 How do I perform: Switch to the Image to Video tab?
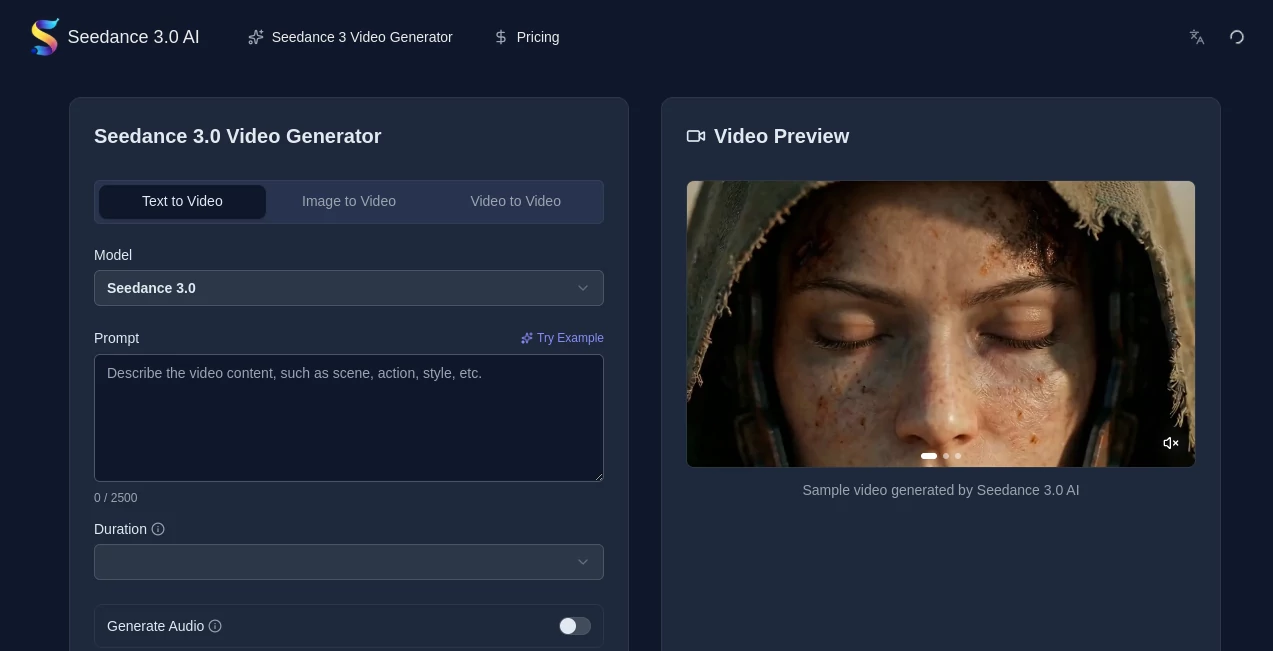click(349, 201)
